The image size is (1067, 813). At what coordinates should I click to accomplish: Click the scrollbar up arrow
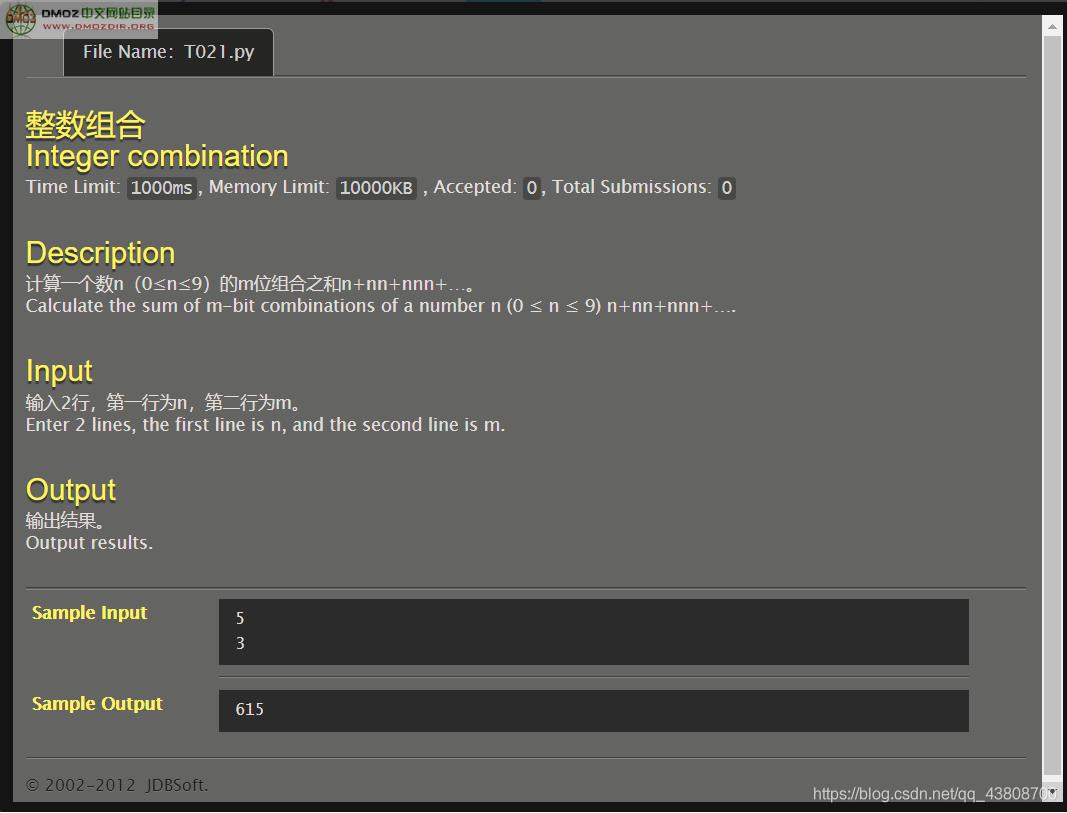tap(1052, 26)
